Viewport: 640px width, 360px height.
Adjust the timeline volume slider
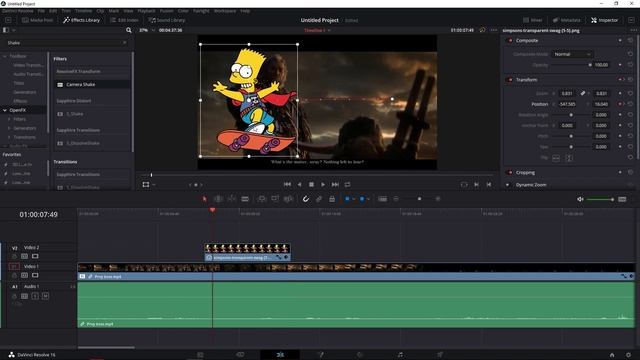click(600, 199)
